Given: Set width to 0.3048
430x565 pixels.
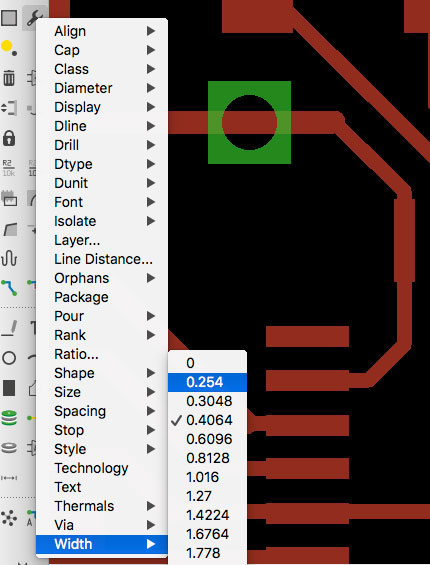Looking at the screenshot, I should [208, 401].
